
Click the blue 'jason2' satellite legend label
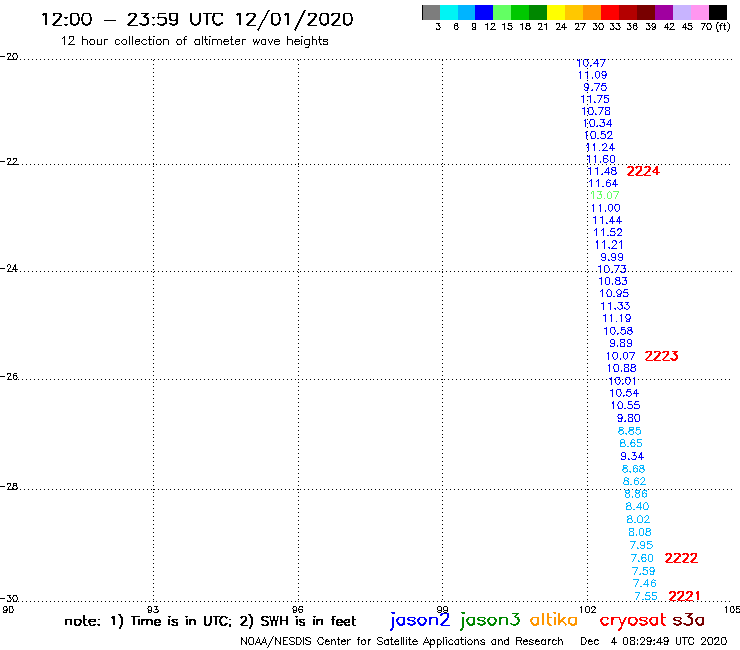[x=420, y=620]
